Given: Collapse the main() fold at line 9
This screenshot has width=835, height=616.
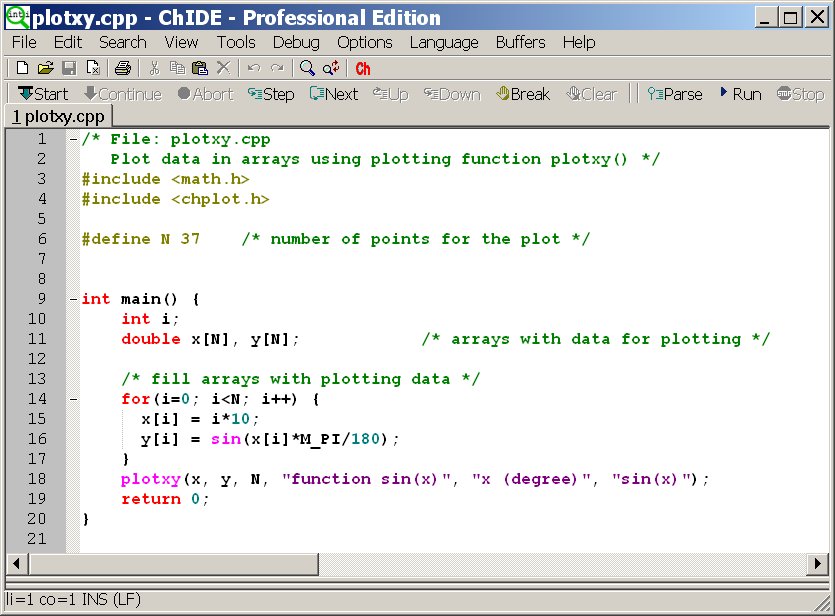Looking at the screenshot, I should pyautogui.click(x=73, y=299).
